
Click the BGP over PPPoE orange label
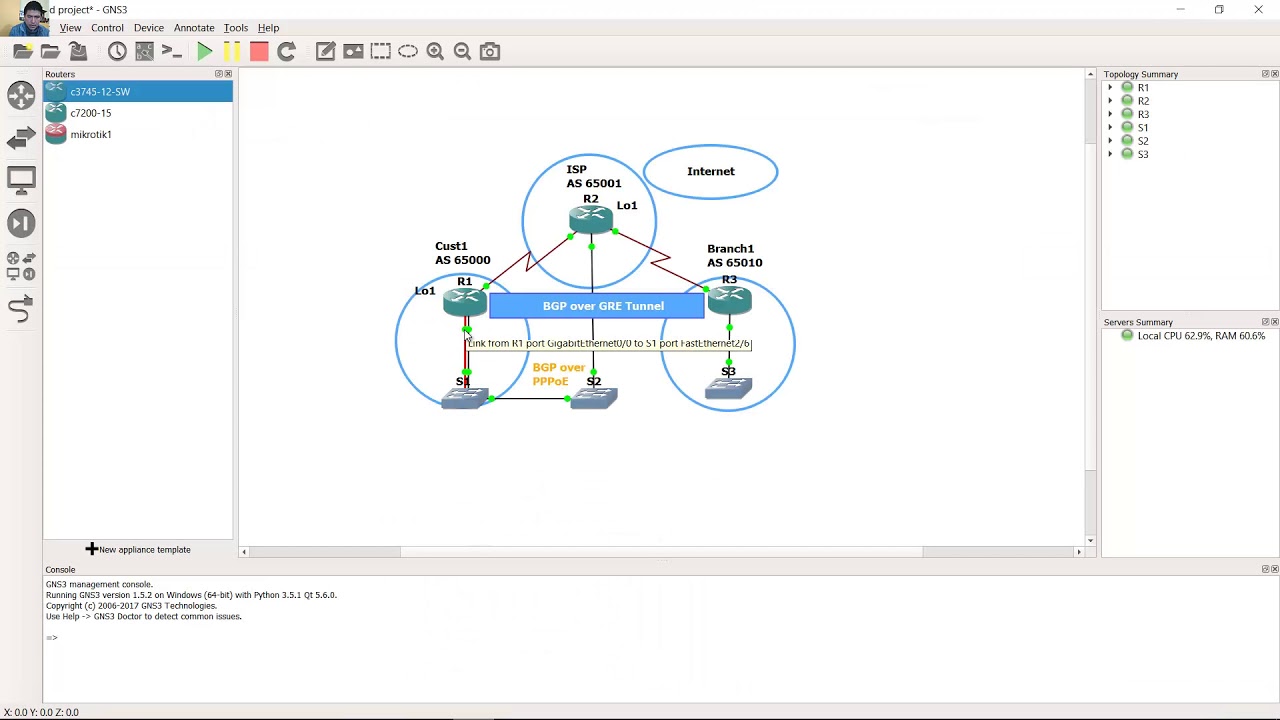(x=558, y=374)
